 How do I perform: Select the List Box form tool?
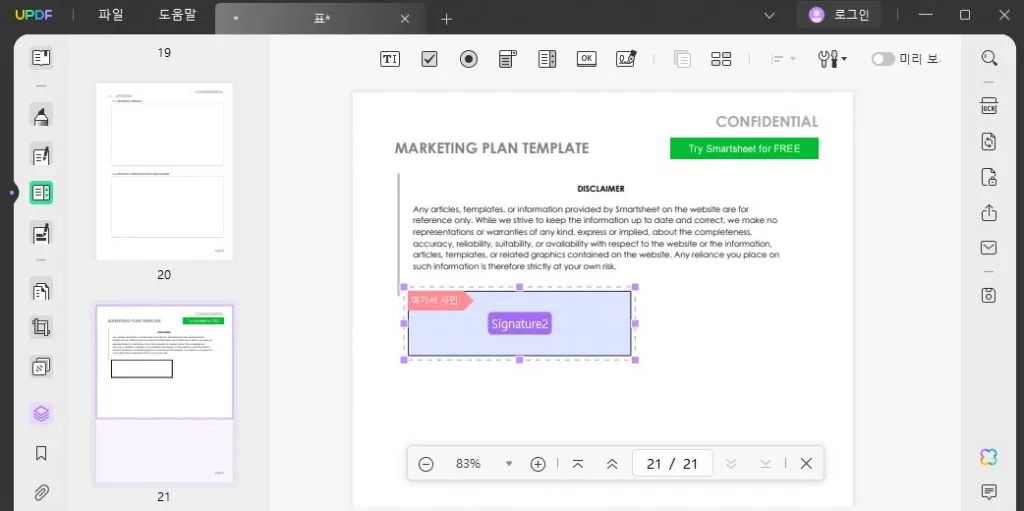coord(547,59)
